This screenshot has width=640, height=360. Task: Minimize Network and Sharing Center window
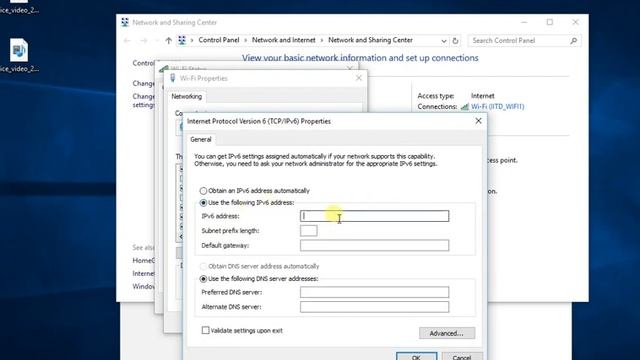coord(524,22)
